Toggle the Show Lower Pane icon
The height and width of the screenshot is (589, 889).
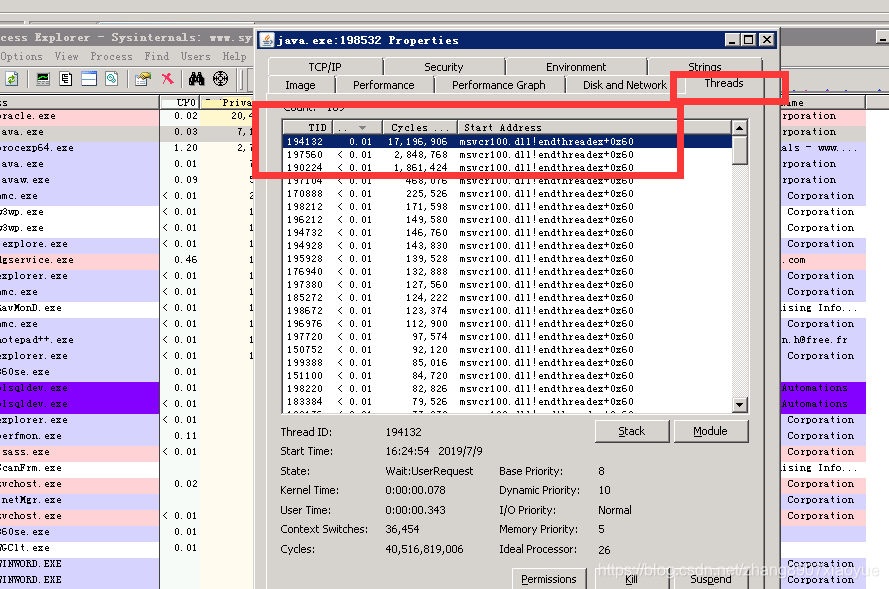coord(89,79)
